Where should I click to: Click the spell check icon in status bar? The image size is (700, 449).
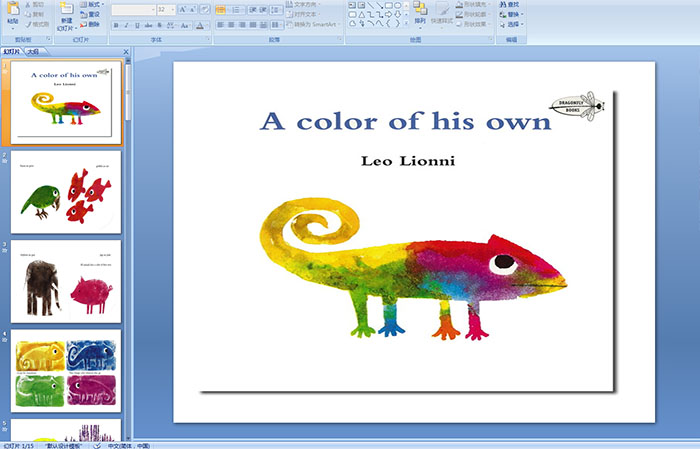(x=97, y=445)
